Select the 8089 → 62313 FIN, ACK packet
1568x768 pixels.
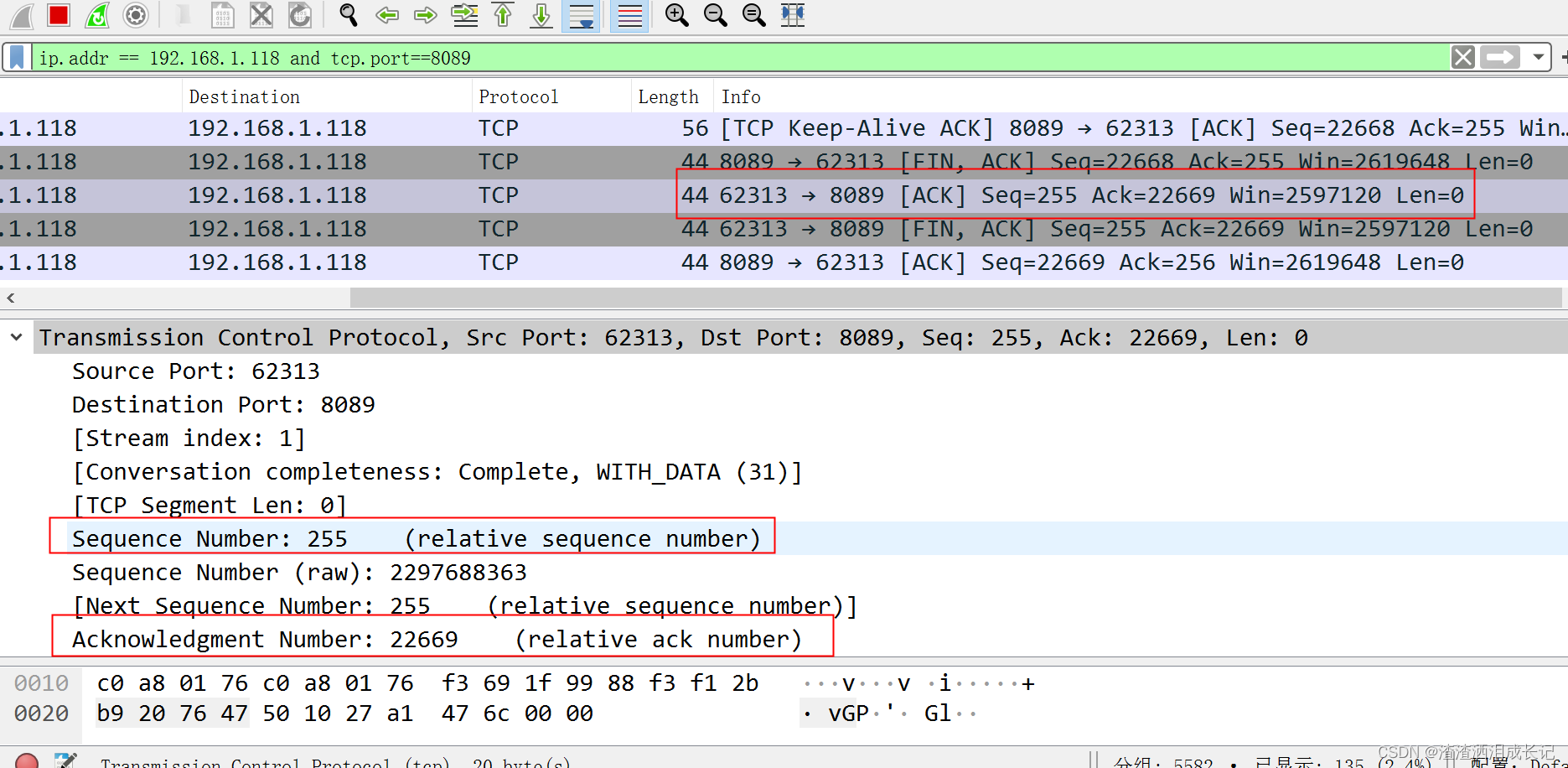tap(784, 162)
